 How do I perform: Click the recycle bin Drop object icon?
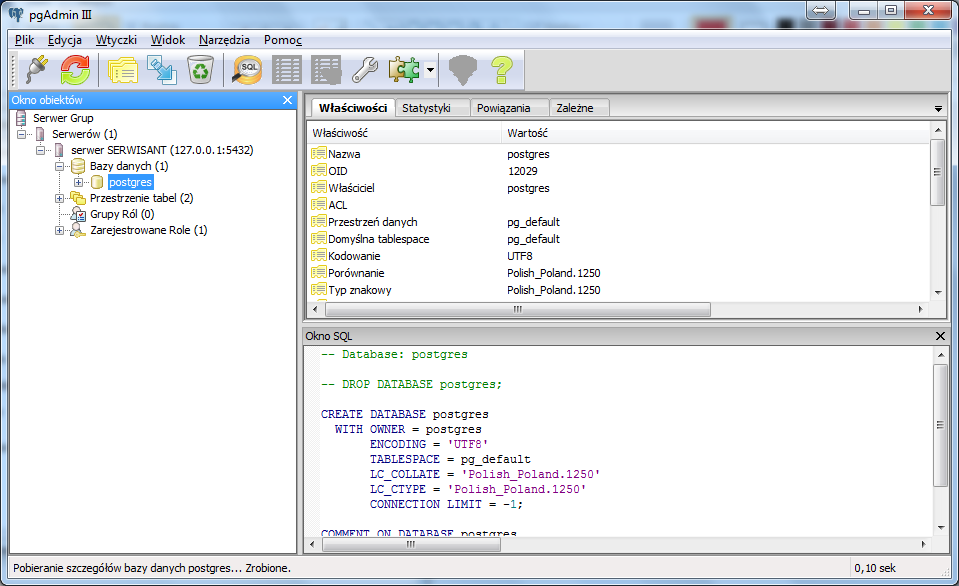click(x=200, y=70)
